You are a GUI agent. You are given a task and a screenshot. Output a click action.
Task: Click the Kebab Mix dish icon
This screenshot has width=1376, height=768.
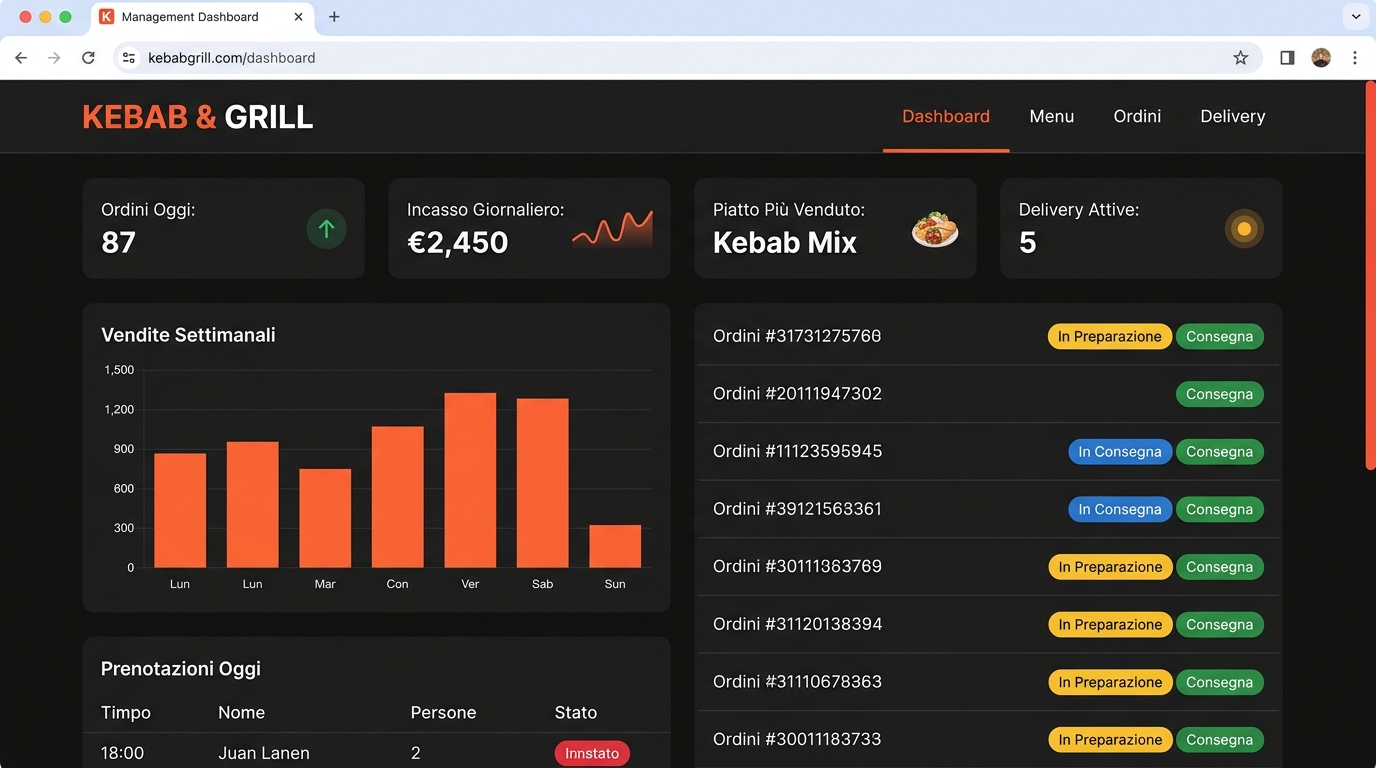[x=934, y=228]
